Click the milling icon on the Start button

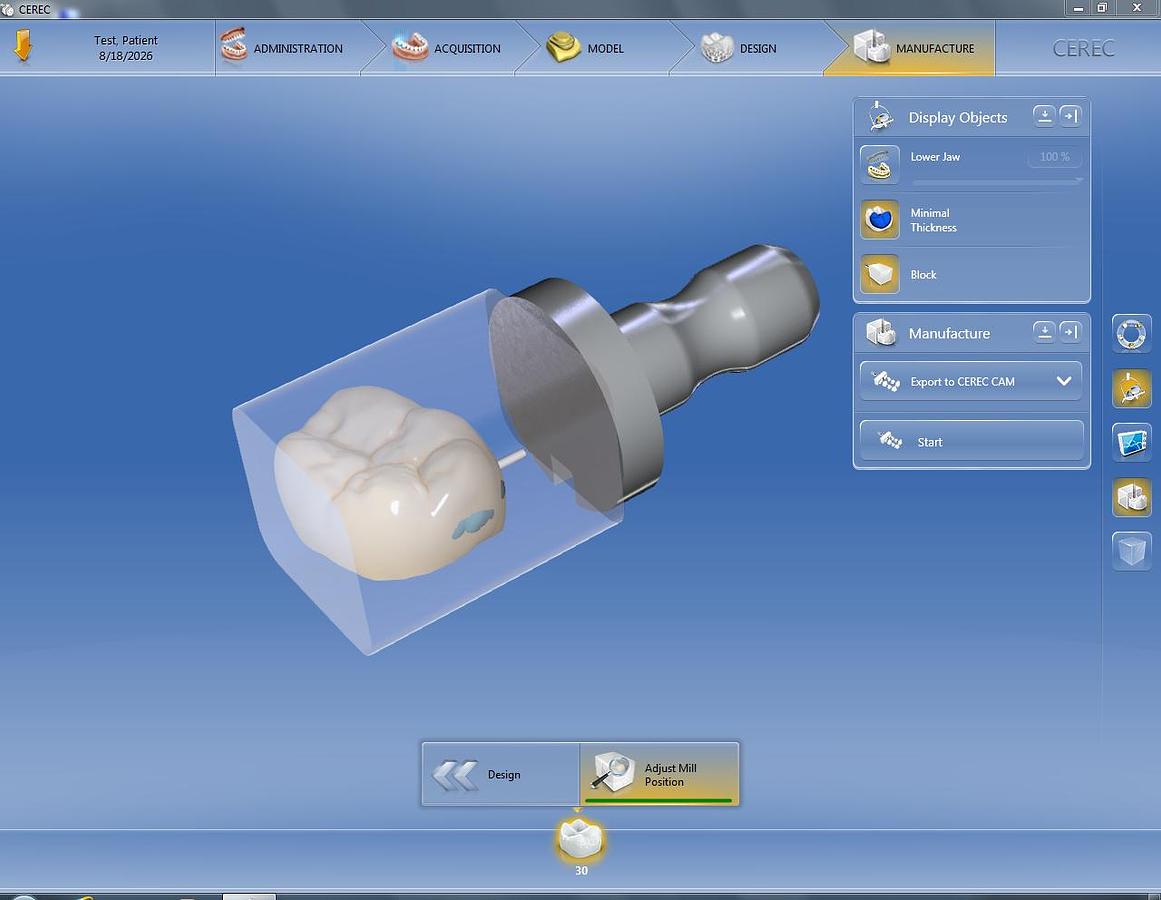click(x=890, y=441)
